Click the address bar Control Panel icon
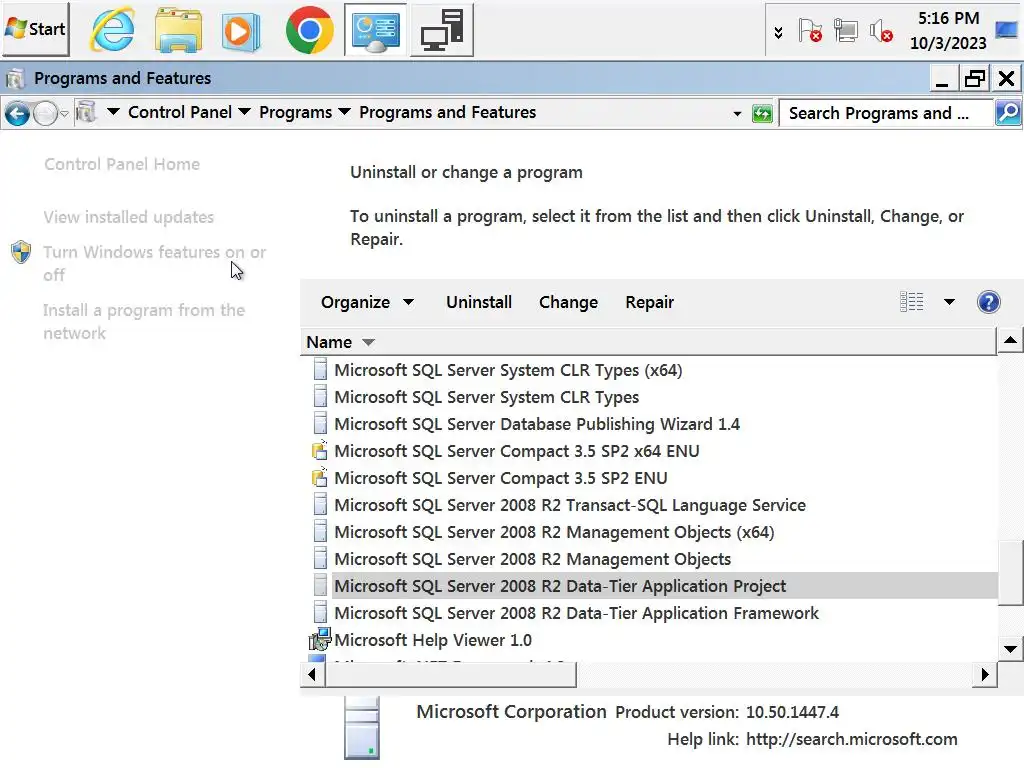Image resolution: width=1024 pixels, height=768 pixels. (86, 112)
